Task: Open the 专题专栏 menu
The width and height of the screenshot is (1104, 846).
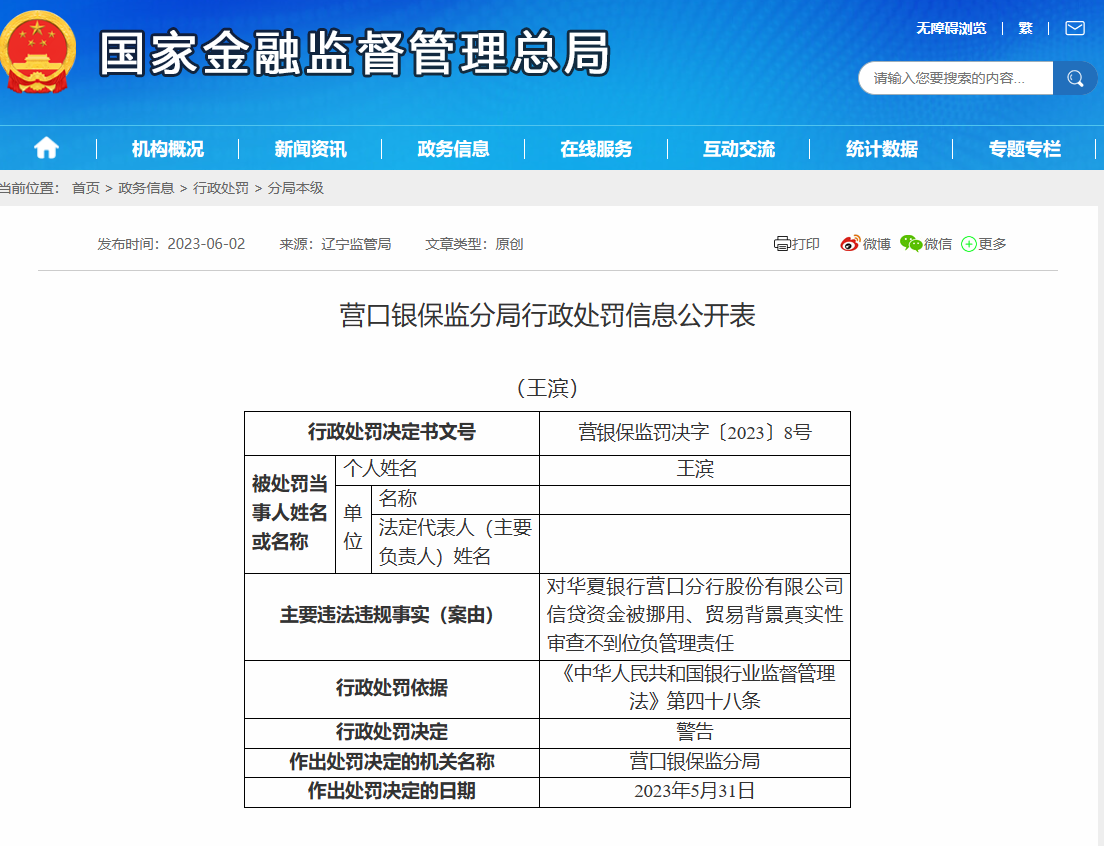Action: pyautogui.click(x=1024, y=149)
